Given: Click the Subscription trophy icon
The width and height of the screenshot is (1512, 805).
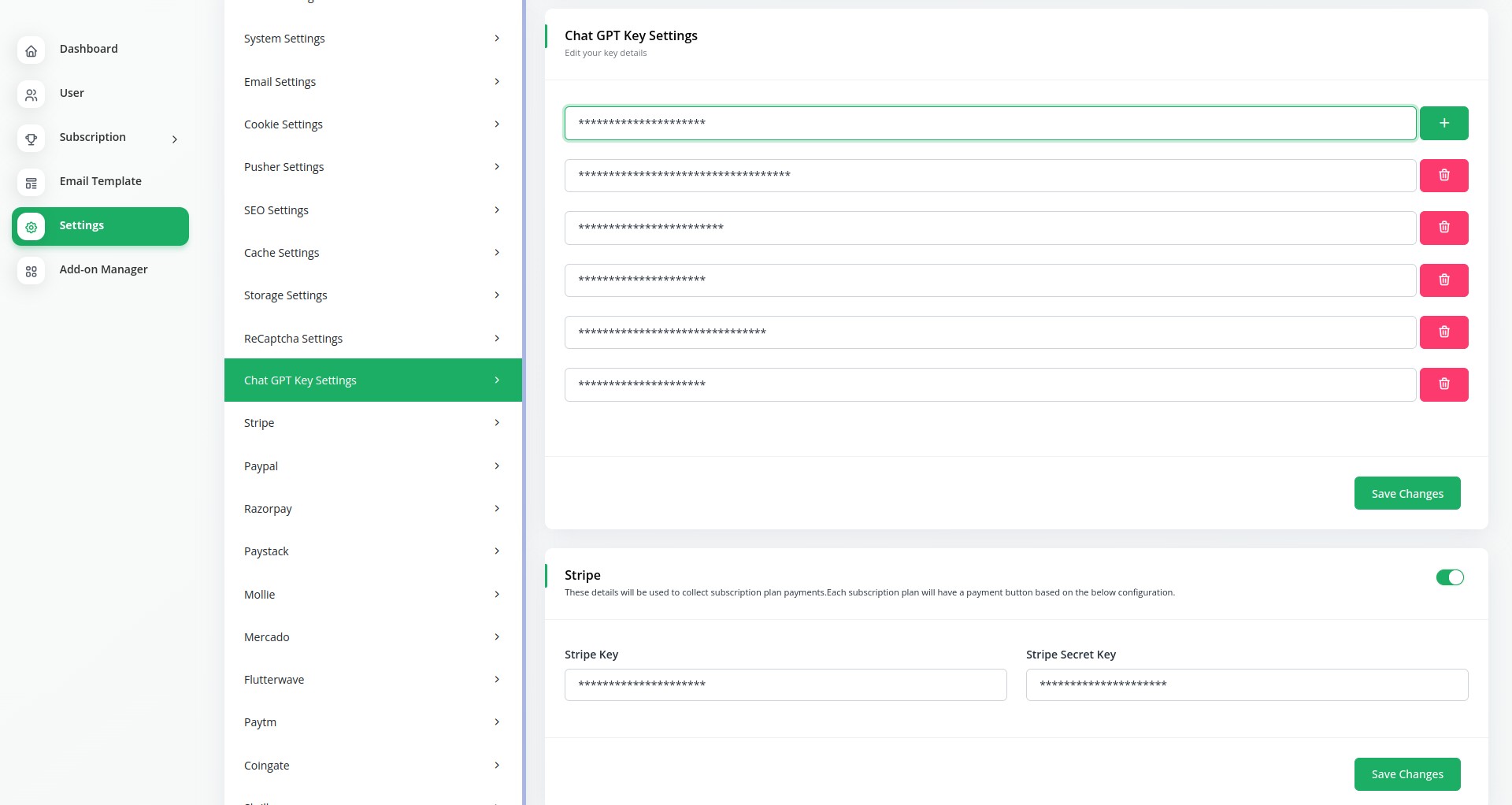Looking at the screenshot, I should tap(31, 139).
